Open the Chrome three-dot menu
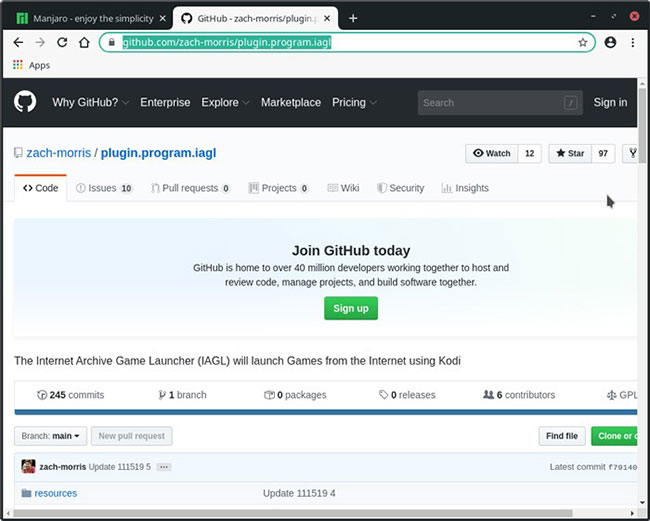 point(633,42)
